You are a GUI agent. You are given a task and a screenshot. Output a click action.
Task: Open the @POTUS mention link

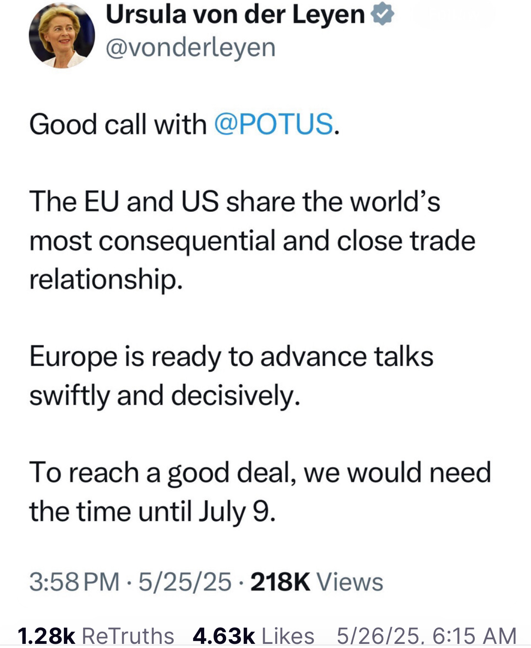click(x=273, y=124)
